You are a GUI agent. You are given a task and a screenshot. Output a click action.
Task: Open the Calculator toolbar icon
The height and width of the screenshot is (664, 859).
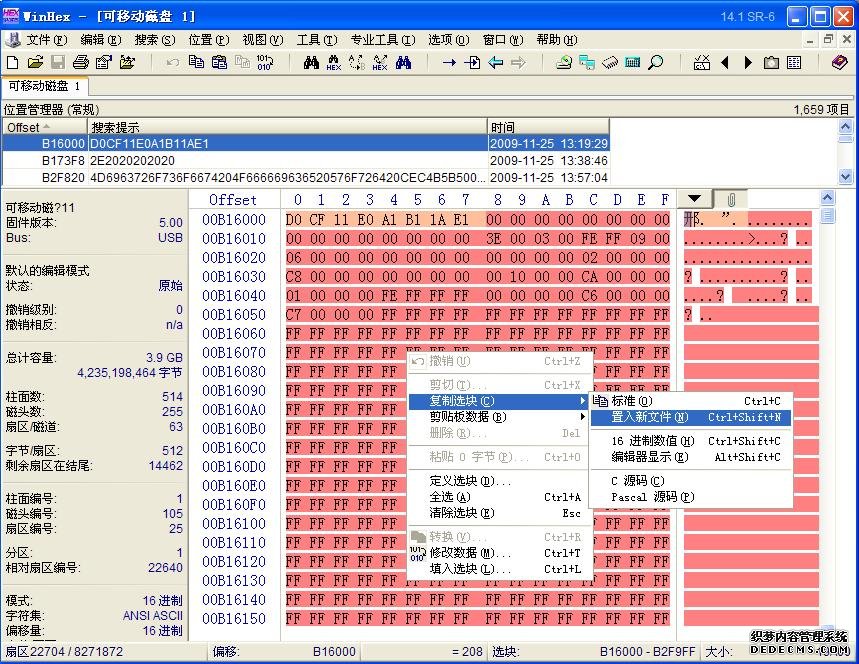[632, 62]
